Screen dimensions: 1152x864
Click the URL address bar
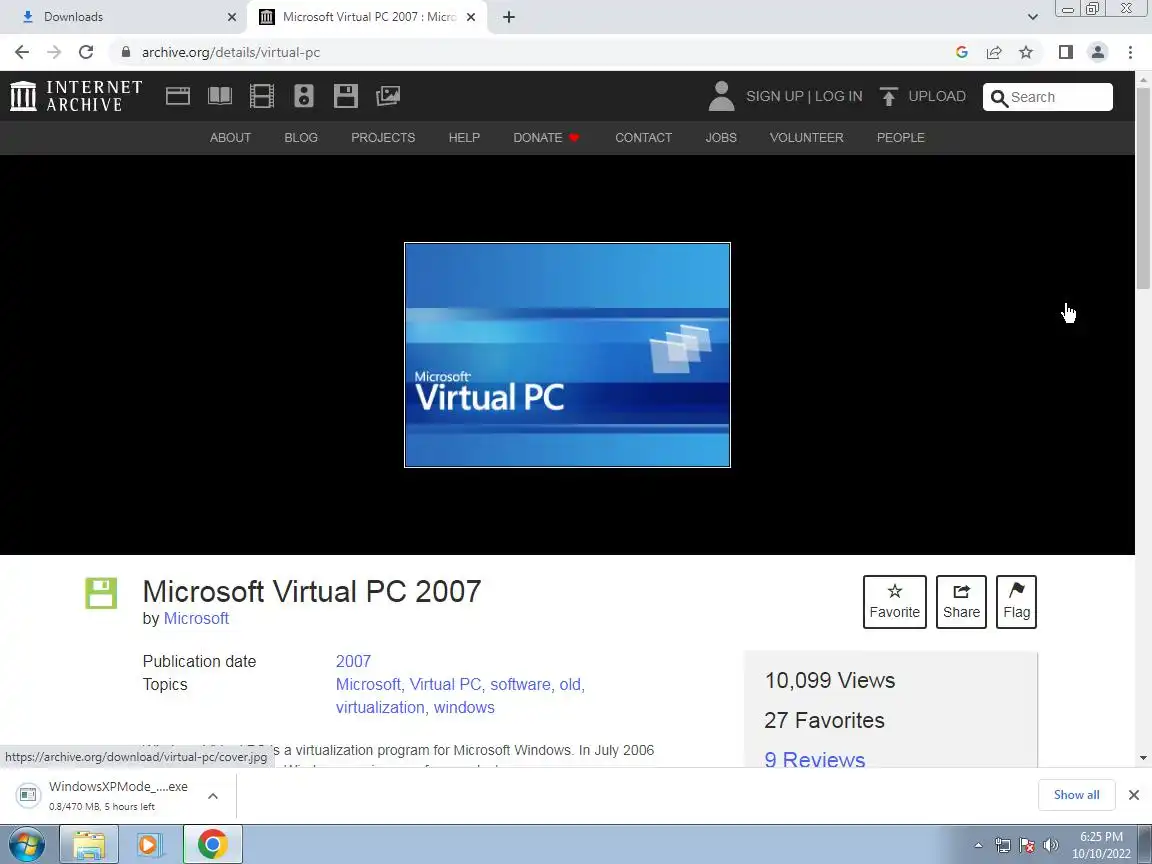coord(529,52)
